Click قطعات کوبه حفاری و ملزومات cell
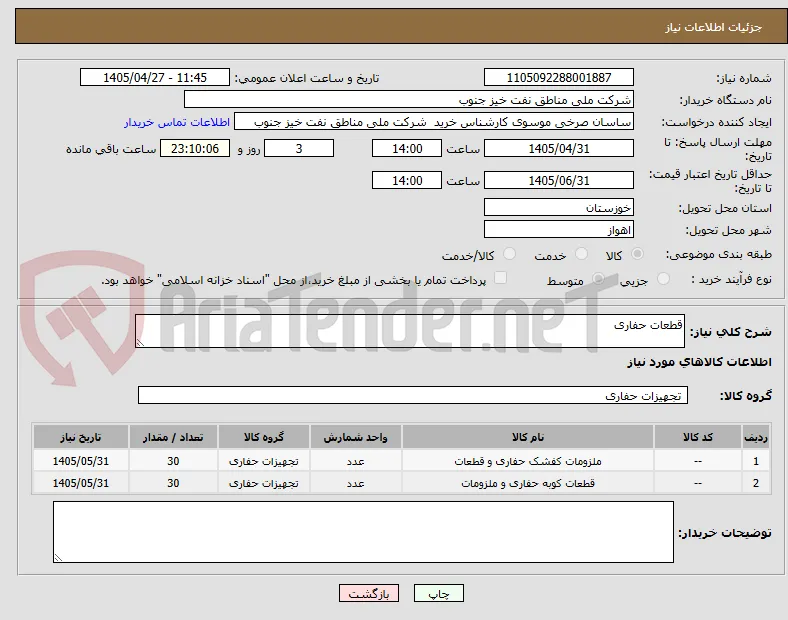Screen dimensions: 788x620 tap(528, 483)
